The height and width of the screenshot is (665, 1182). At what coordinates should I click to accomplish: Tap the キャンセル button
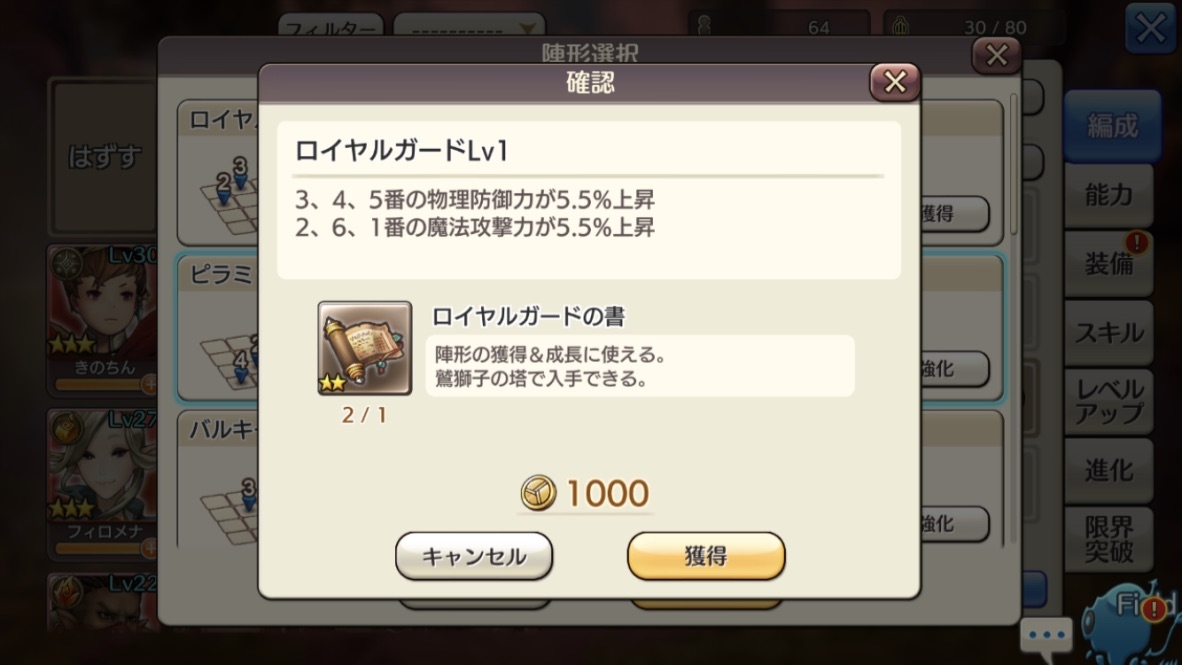(x=474, y=556)
